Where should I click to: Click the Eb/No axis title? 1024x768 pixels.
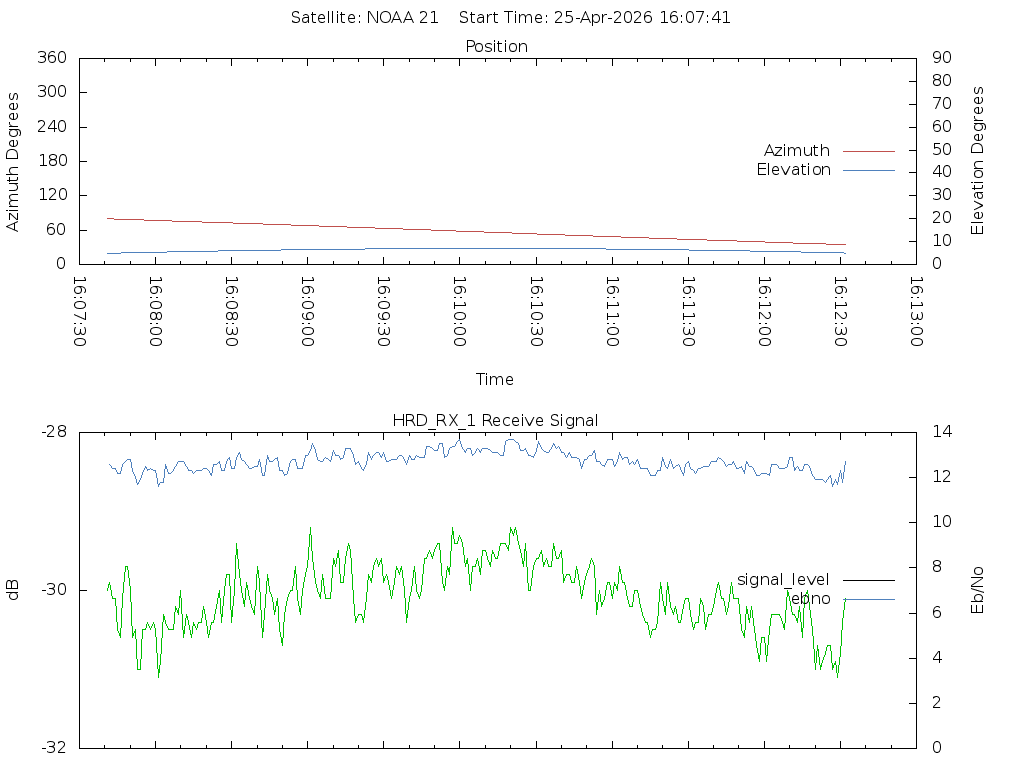click(978, 590)
